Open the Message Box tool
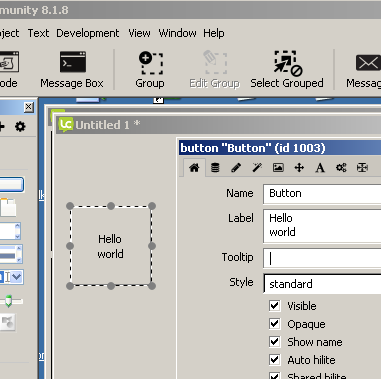 (72, 70)
